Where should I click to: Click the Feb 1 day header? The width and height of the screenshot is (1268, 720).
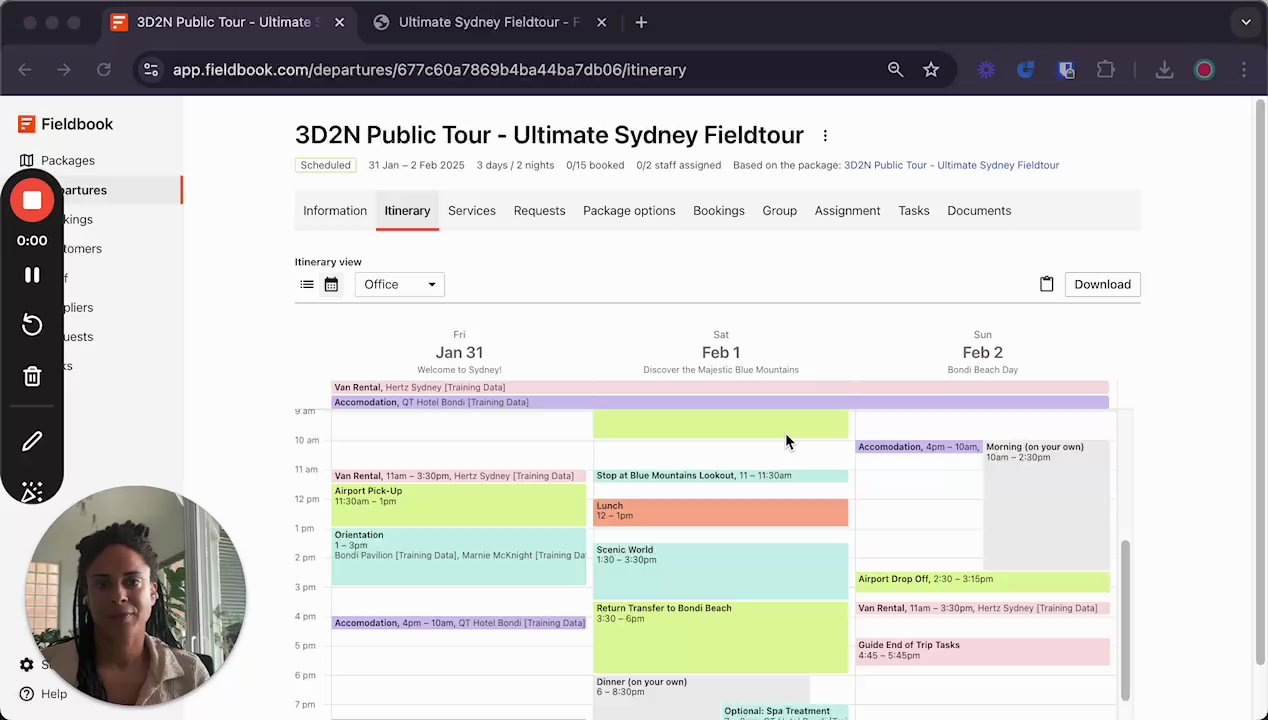pyautogui.click(x=721, y=353)
